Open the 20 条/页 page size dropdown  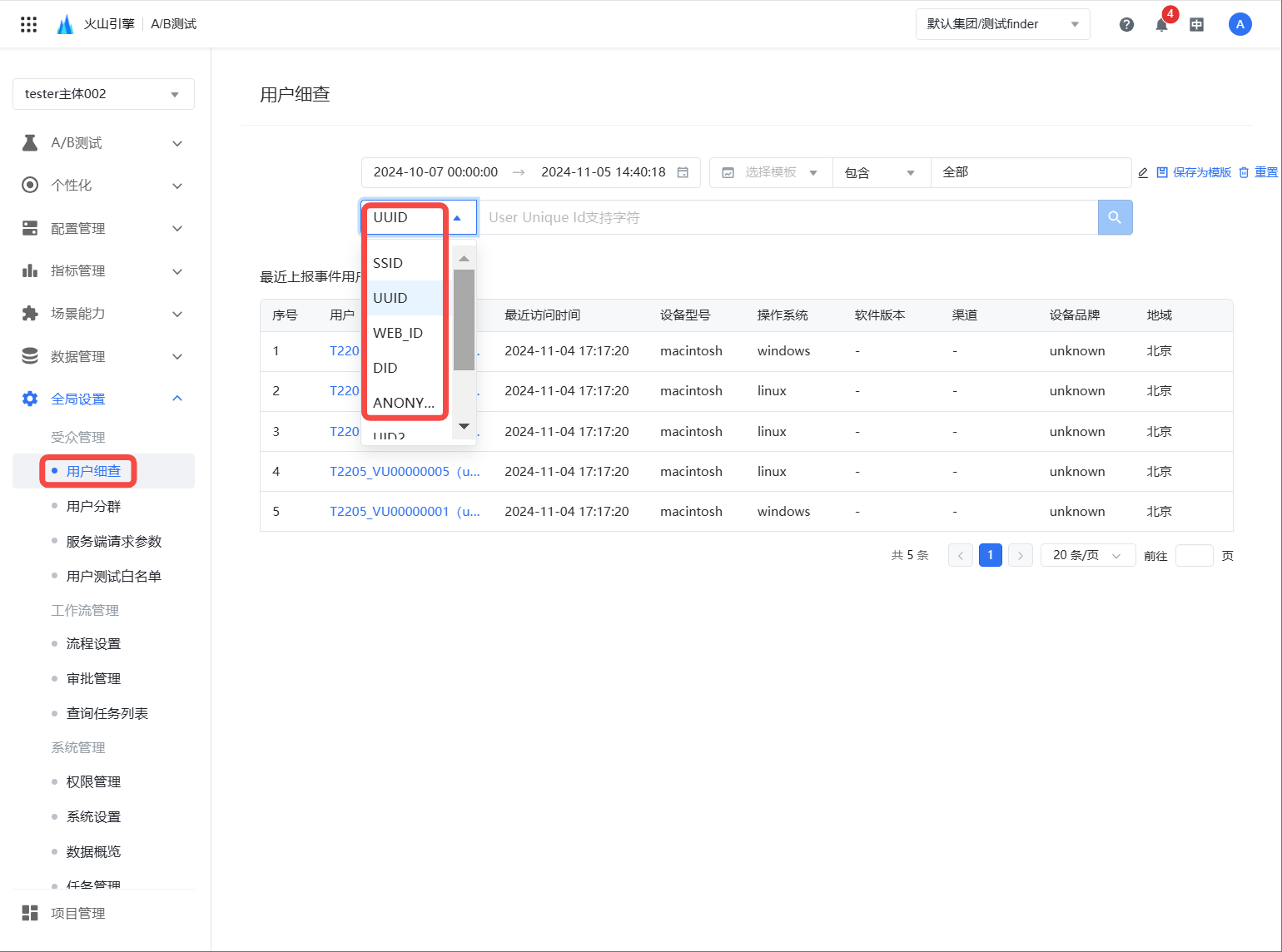click(x=1088, y=555)
